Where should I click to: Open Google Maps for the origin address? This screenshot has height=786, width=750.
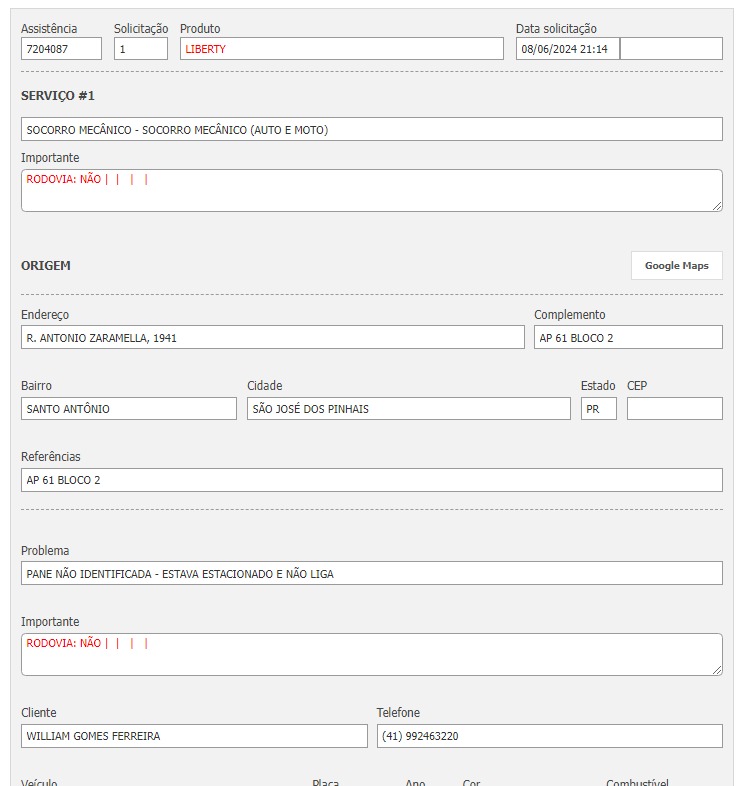click(x=676, y=266)
